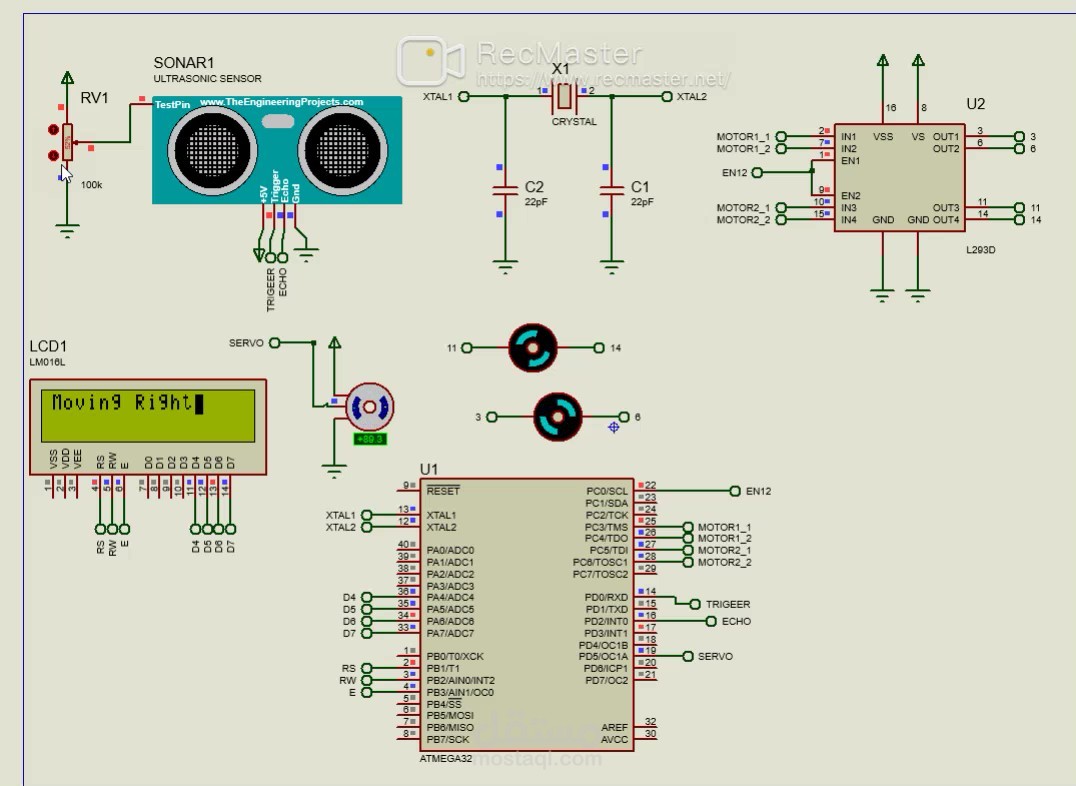Select DC motor between terminals 3 and 6
This screenshot has height=786, width=1076.
tap(558, 417)
